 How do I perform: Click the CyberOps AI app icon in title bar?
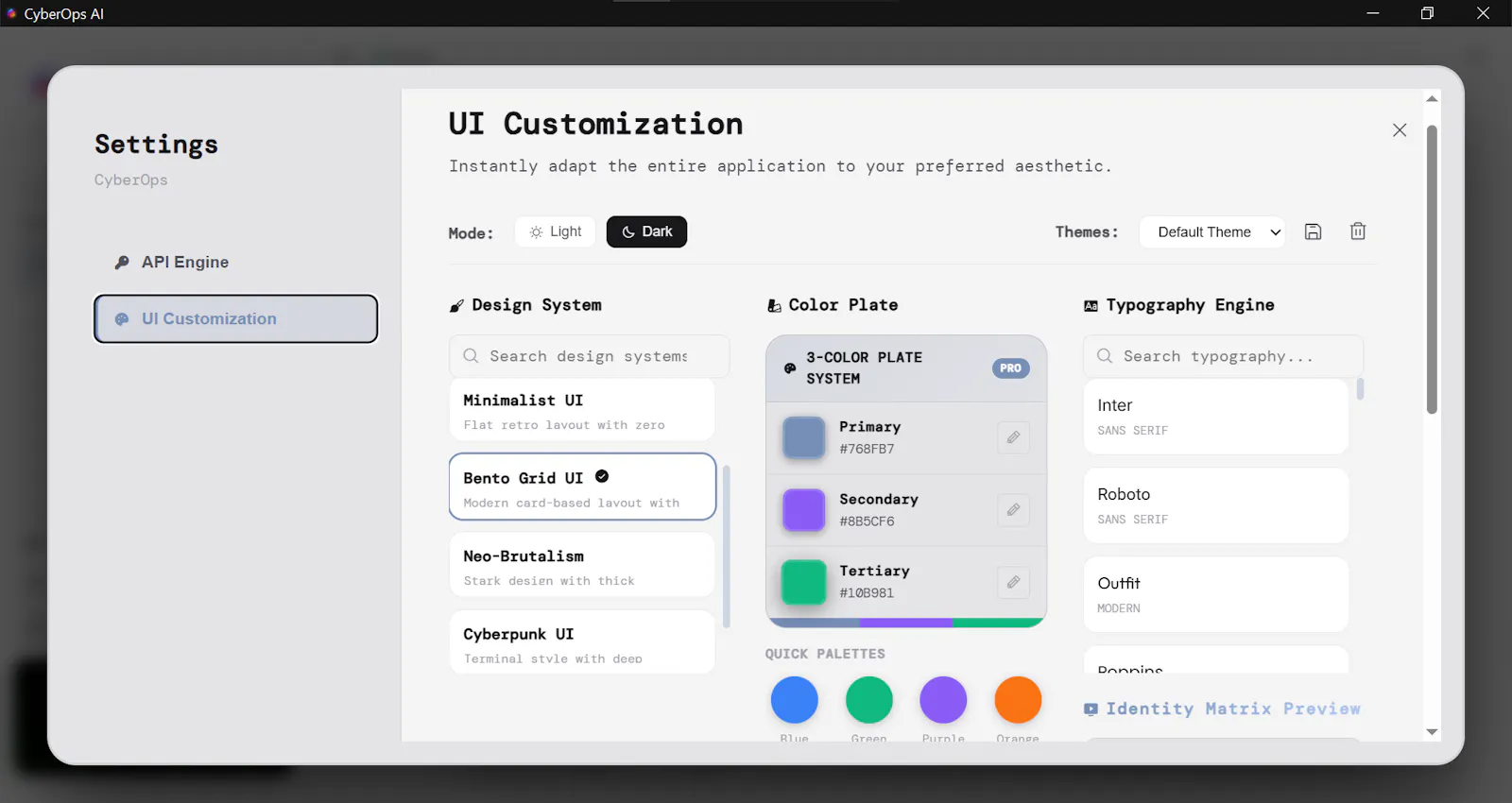coord(11,13)
